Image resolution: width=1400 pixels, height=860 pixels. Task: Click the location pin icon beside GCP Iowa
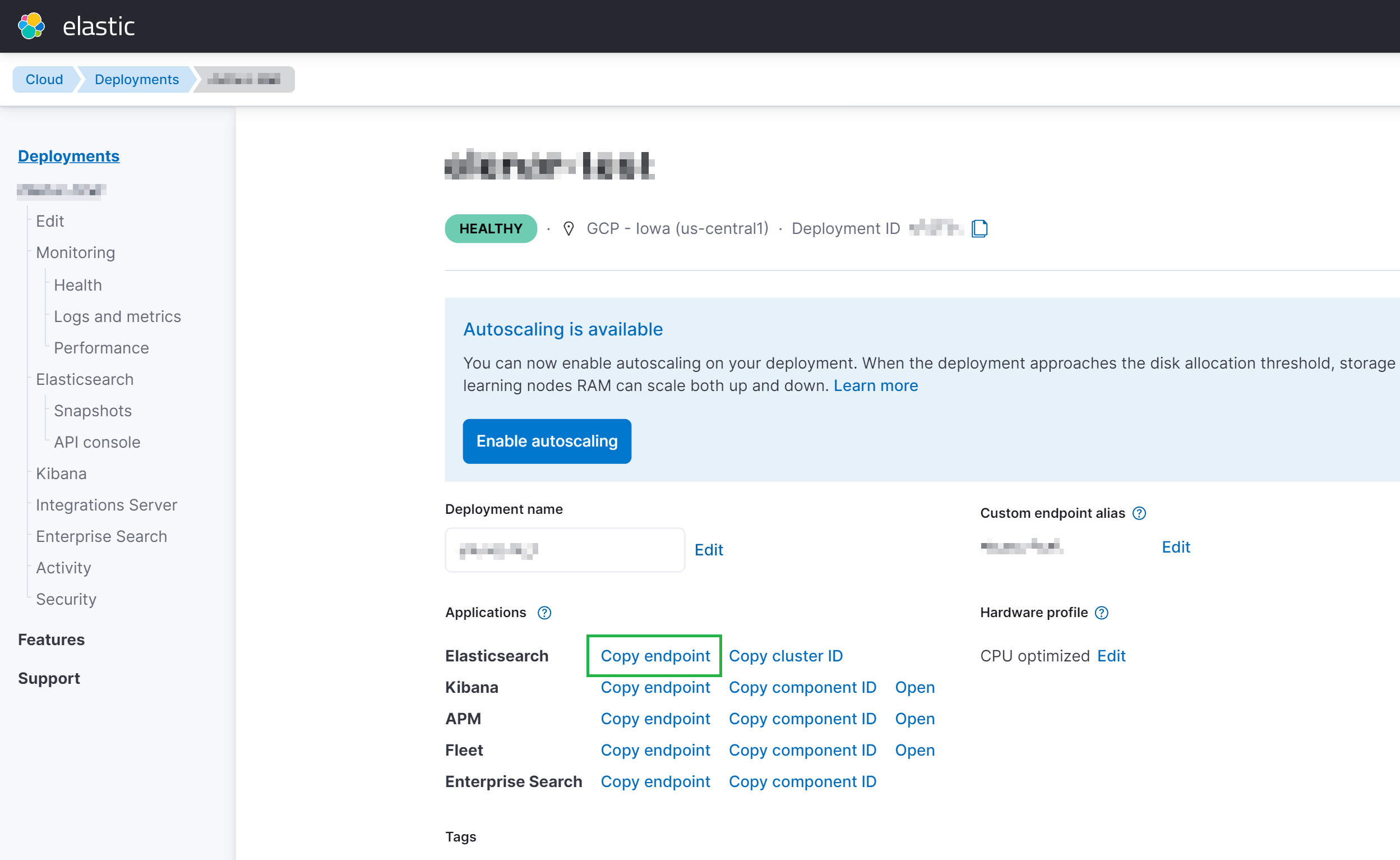pyautogui.click(x=568, y=229)
